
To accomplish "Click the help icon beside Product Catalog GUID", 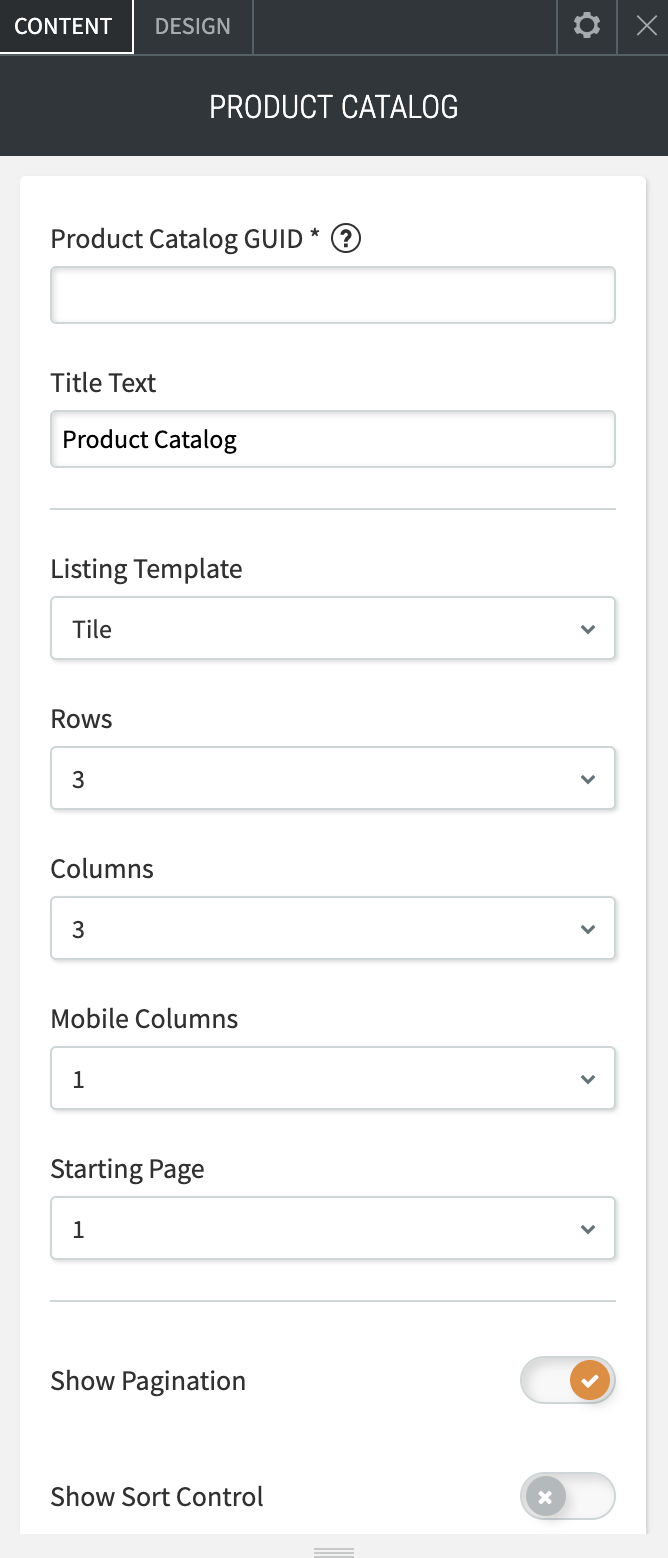I will tap(345, 238).
